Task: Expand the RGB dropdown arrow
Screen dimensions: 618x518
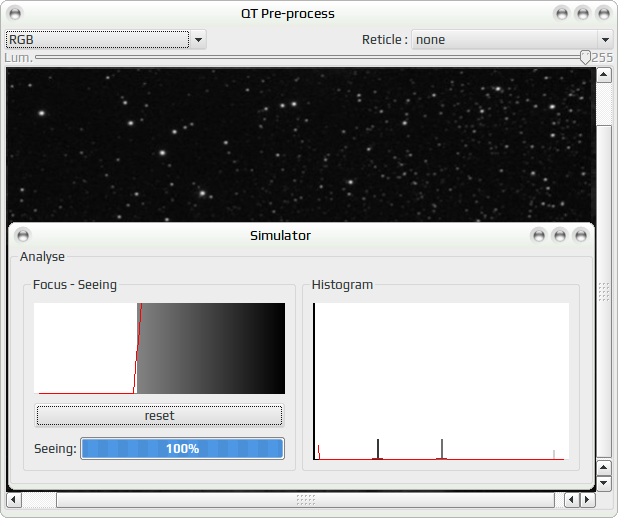Action: (198, 39)
